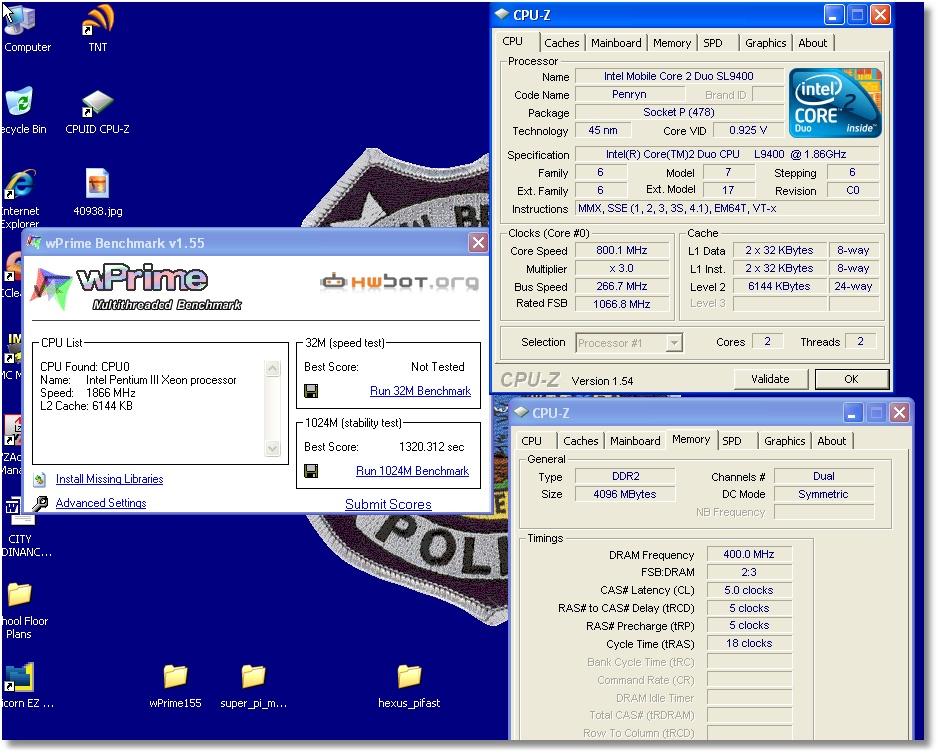The image size is (938, 754).
Task: Click the lower CPU-Z window title icon
Action: click(x=521, y=412)
